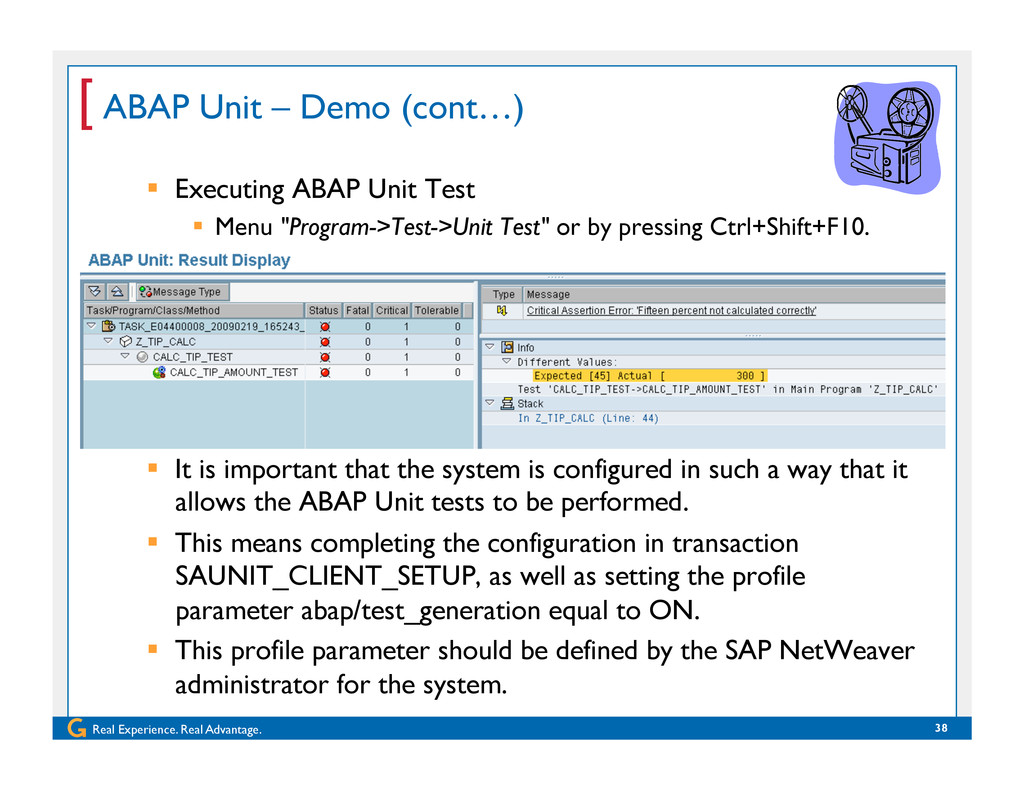This screenshot has width=1024, height=791.
Task: Click the class circle icon beside CALC_TIP_TEST
Action: pyautogui.click(x=142, y=357)
